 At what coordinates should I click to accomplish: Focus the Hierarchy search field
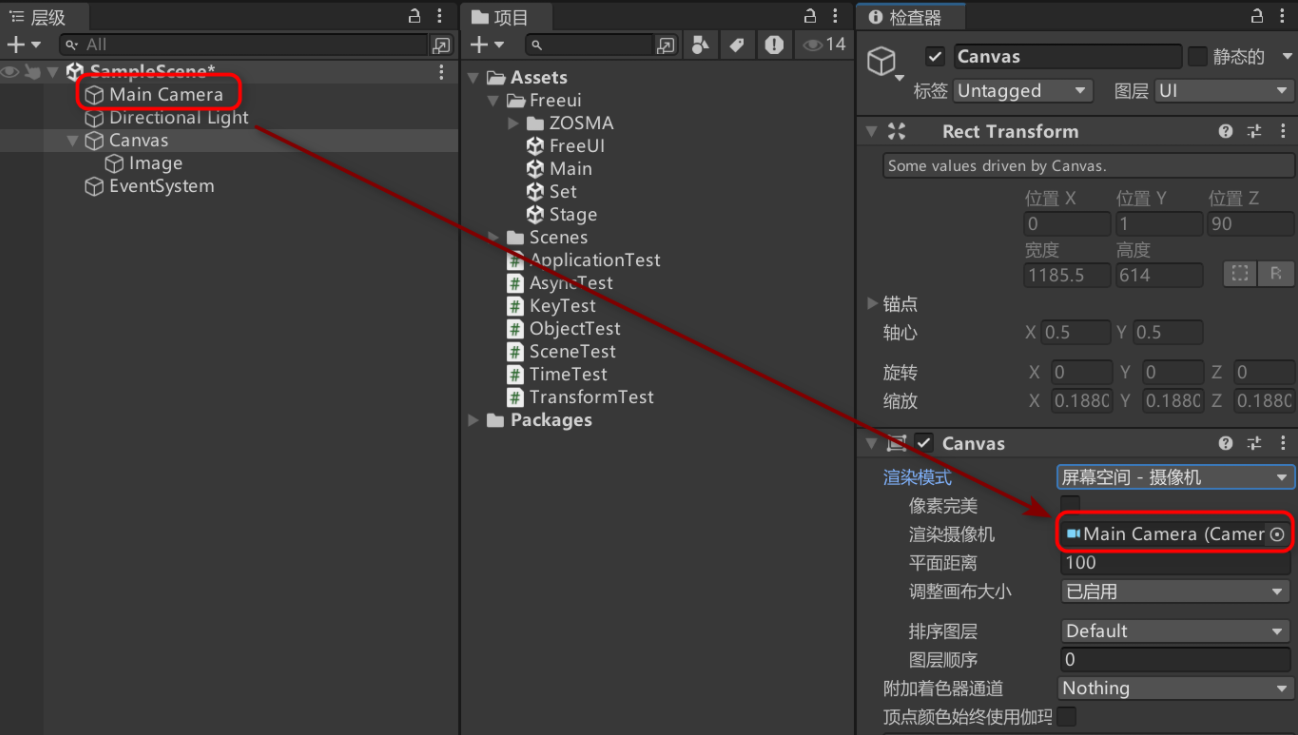(x=243, y=44)
